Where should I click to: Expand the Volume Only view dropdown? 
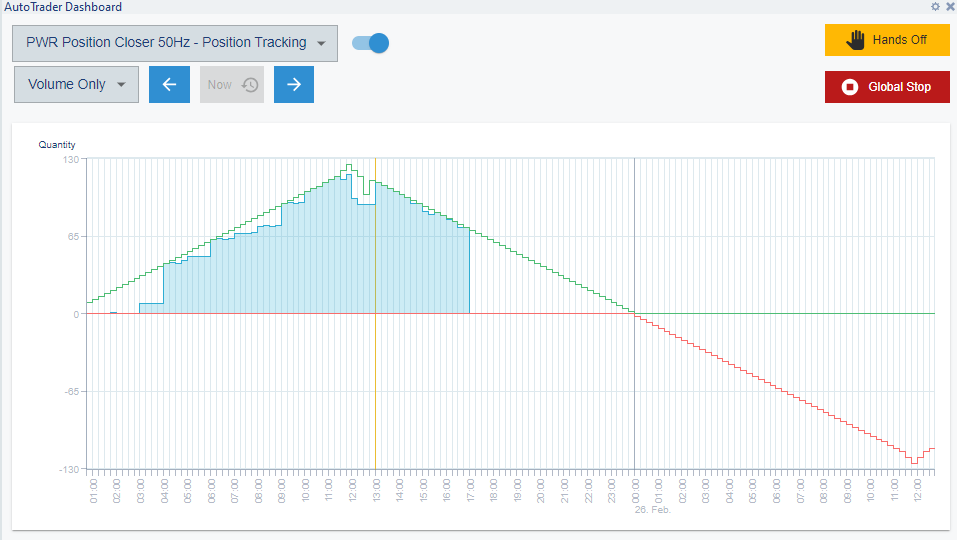[76, 85]
